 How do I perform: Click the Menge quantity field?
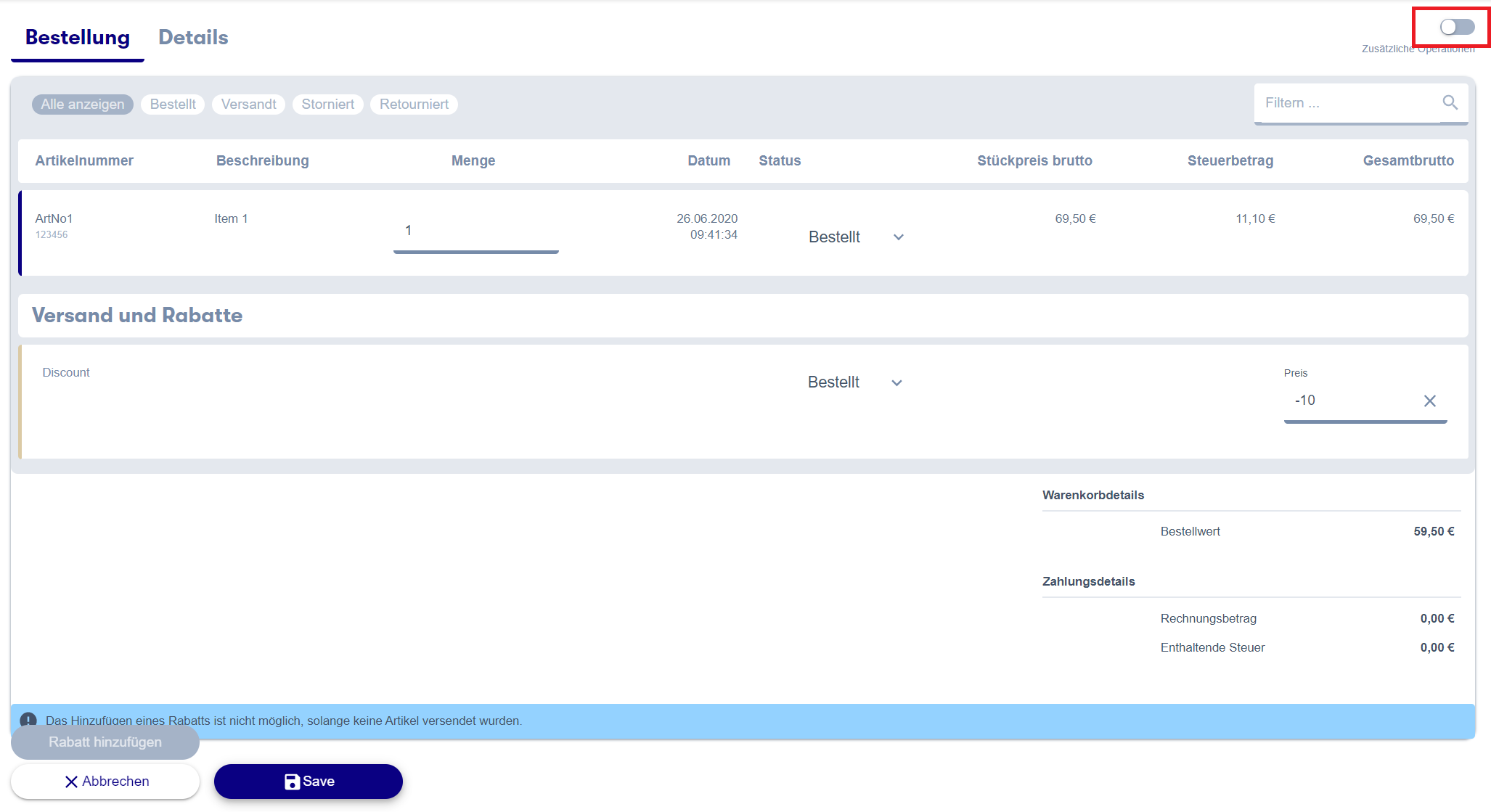(475, 231)
